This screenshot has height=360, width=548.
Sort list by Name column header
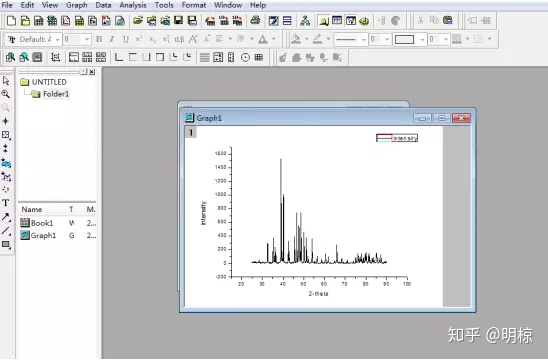[32, 209]
